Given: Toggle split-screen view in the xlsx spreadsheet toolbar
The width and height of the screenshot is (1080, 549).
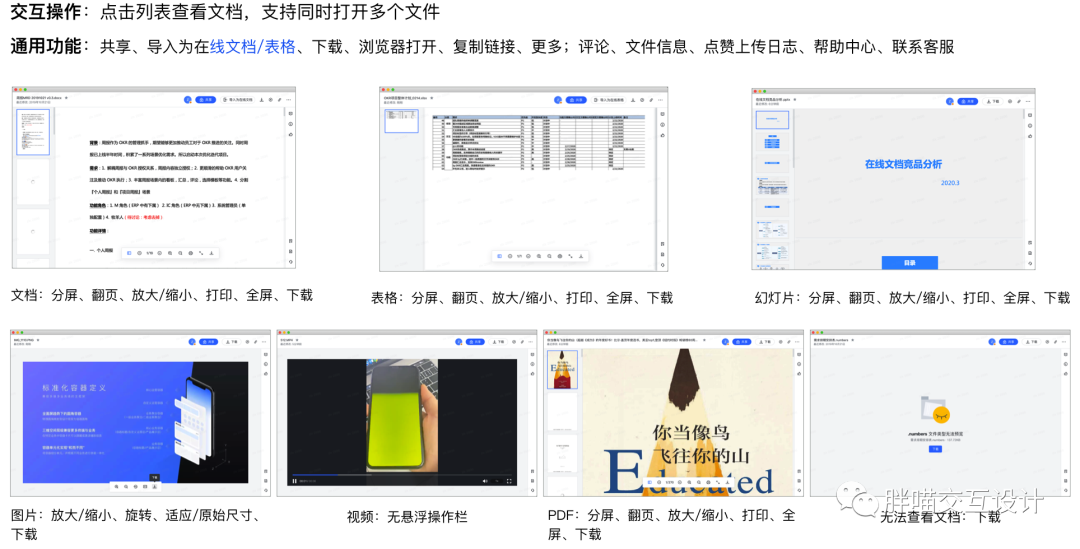Looking at the screenshot, I should (x=499, y=256).
